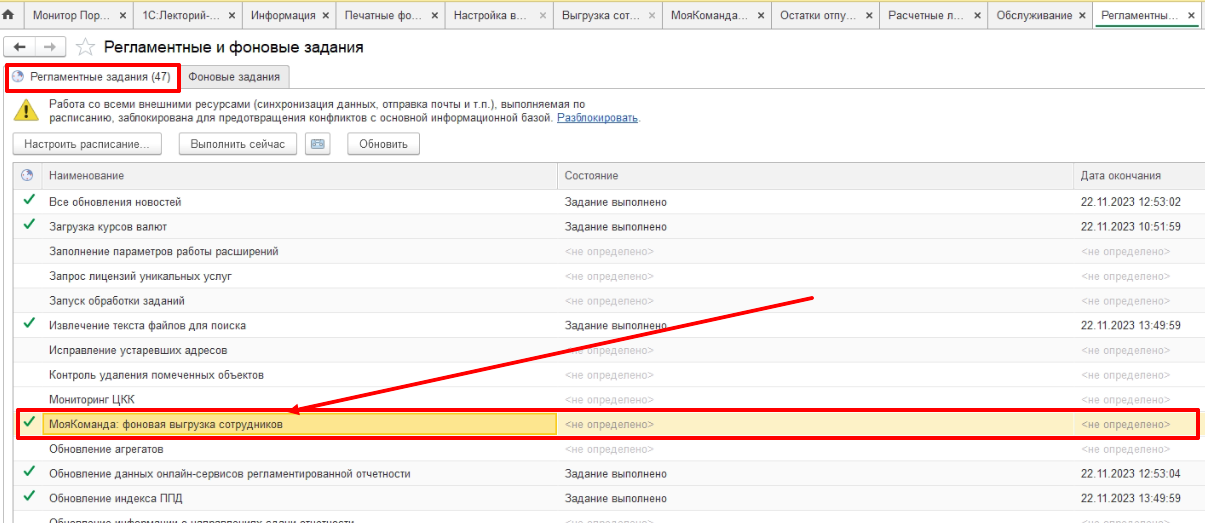
Task: Switch to the Фоновые задания tab
Action: pos(236,77)
